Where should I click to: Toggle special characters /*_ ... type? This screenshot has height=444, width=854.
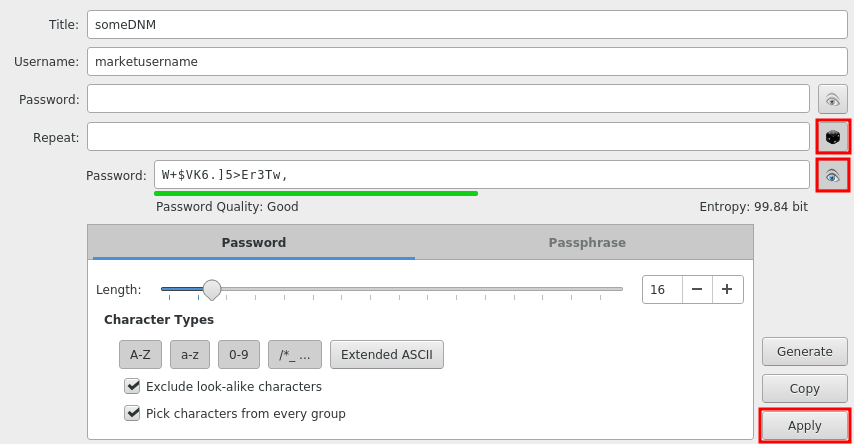point(295,354)
